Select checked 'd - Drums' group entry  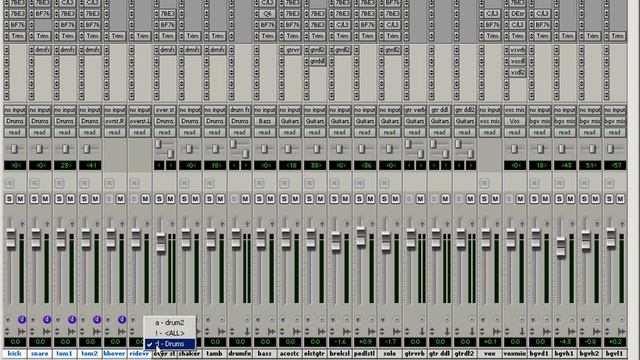pos(170,344)
